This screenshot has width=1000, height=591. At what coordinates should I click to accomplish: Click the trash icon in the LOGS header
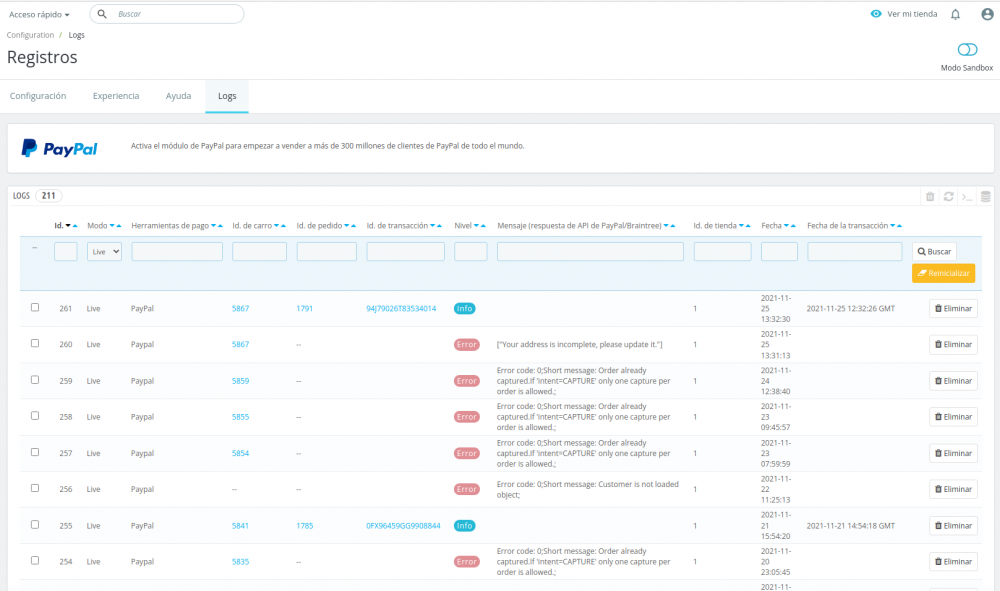(930, 196)
